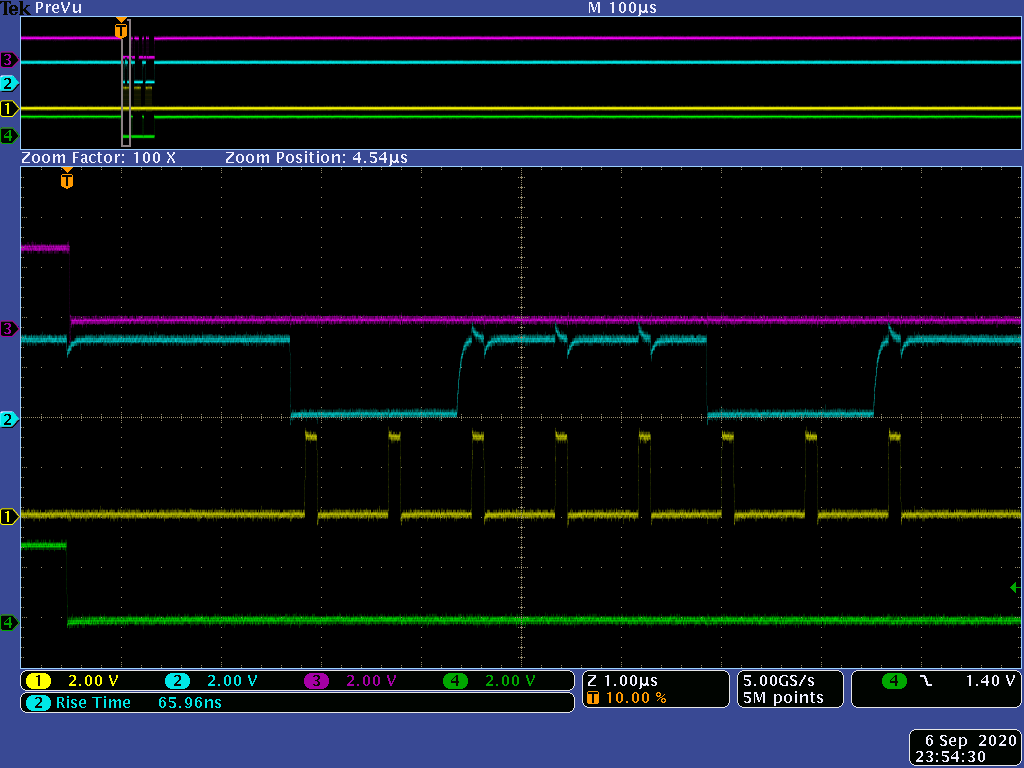This screenshot has height=768, width=1024.
Task: Select the yellow channel 1 badge in readout bar
Action: pyautogui.click(x=38, y=681)
